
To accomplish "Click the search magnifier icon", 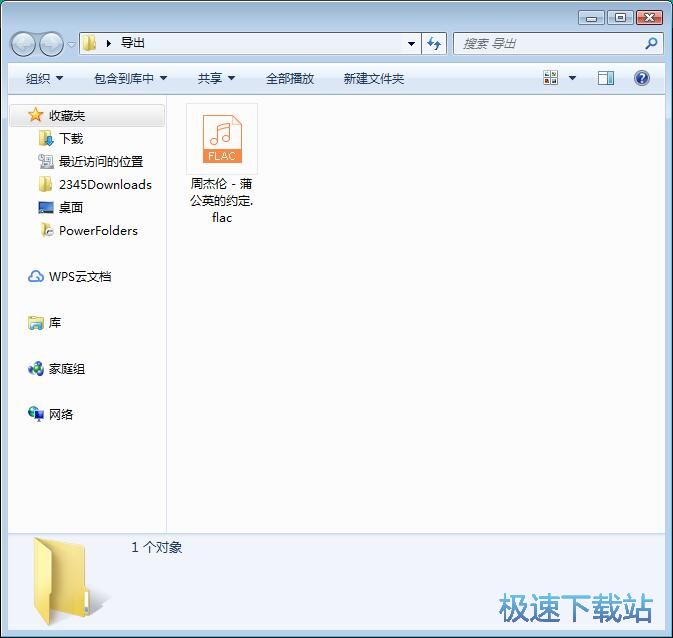I will [651, 43].
